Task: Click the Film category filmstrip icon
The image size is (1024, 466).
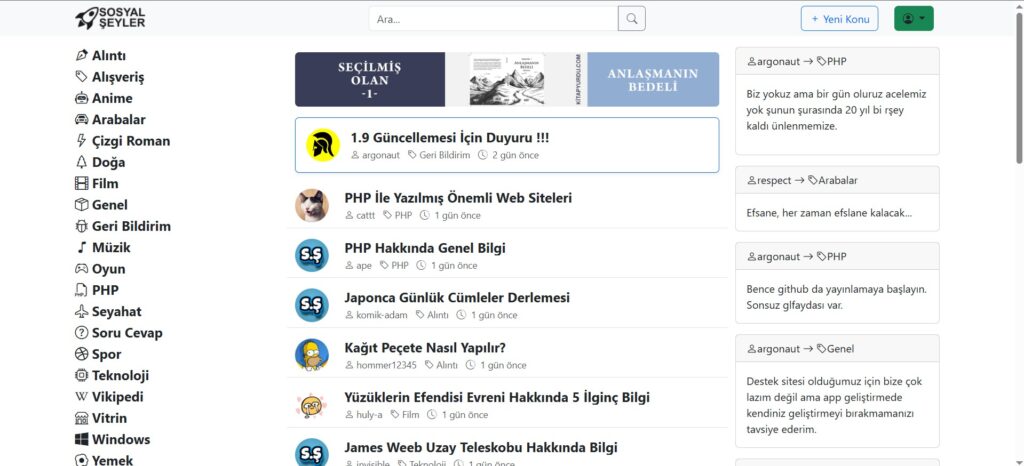Action: 82,184
